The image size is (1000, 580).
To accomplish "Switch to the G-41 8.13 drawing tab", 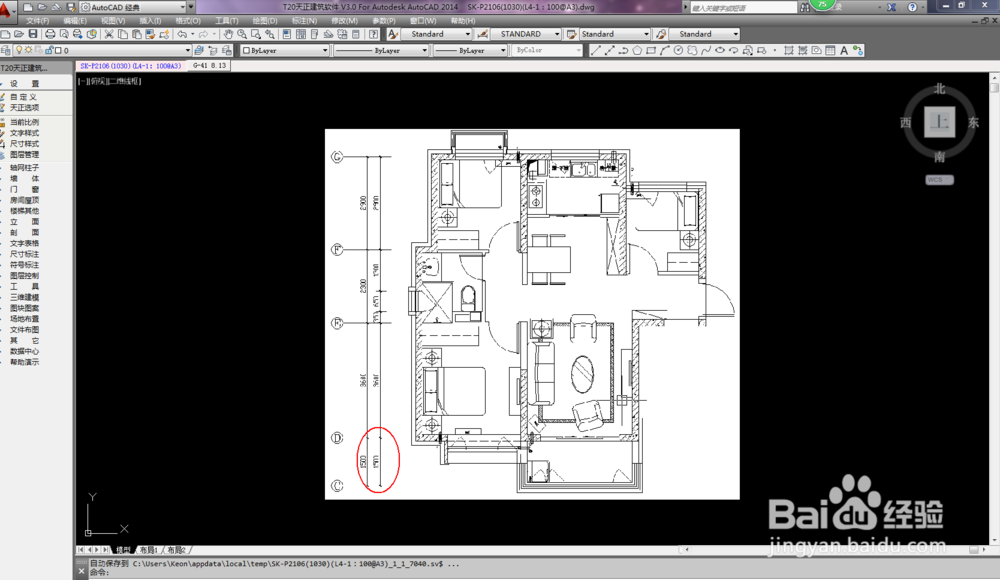I will [209, 66].
